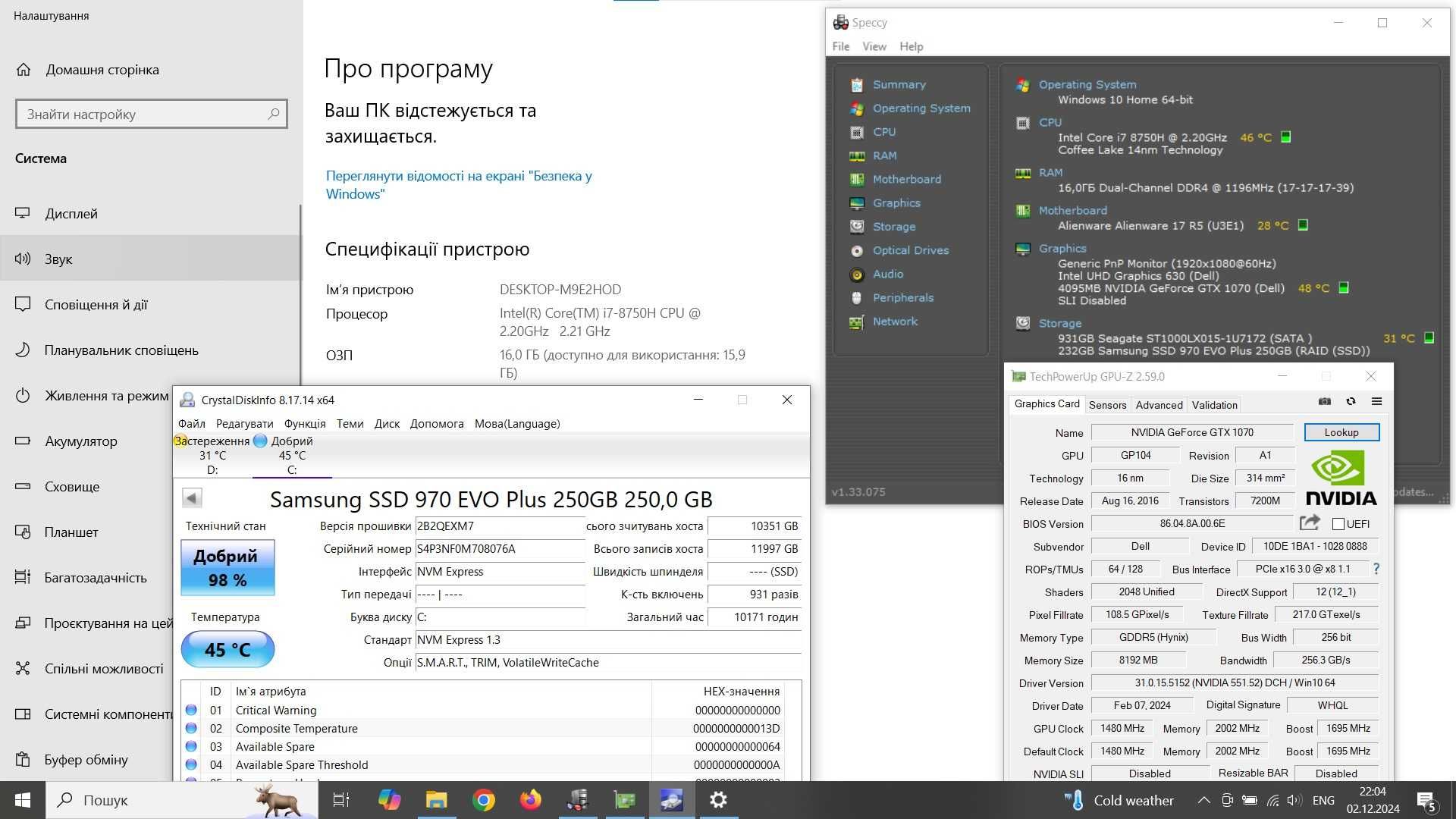Open Speccy Help menu

click(911, 46)
